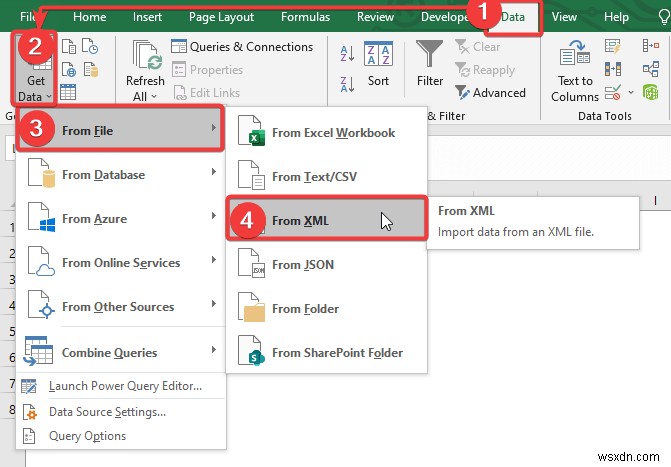Open the Help tab
The height and width of the screenshot is (467, 671).
pyautogui.click(x=616, y=17)
